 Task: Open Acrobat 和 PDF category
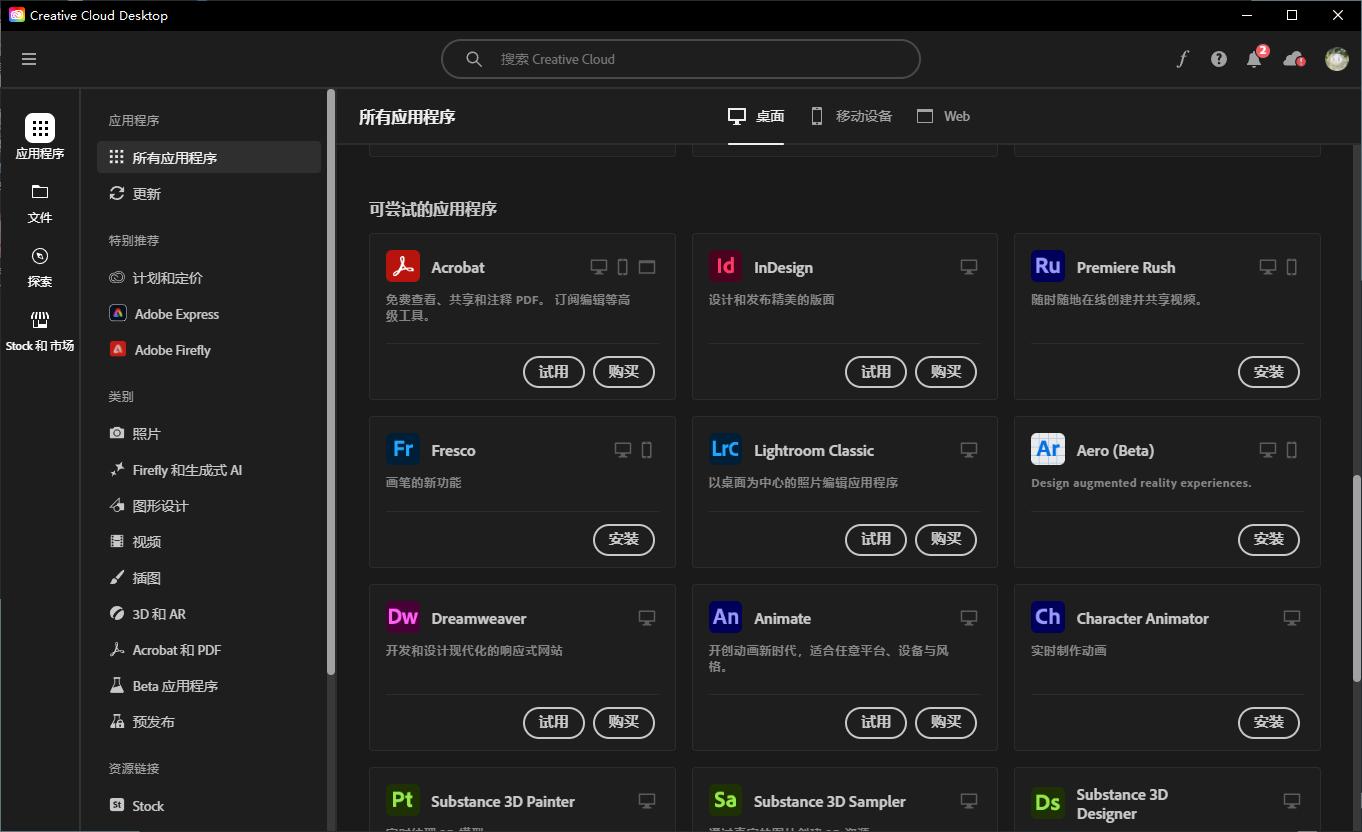pos(209,649)
